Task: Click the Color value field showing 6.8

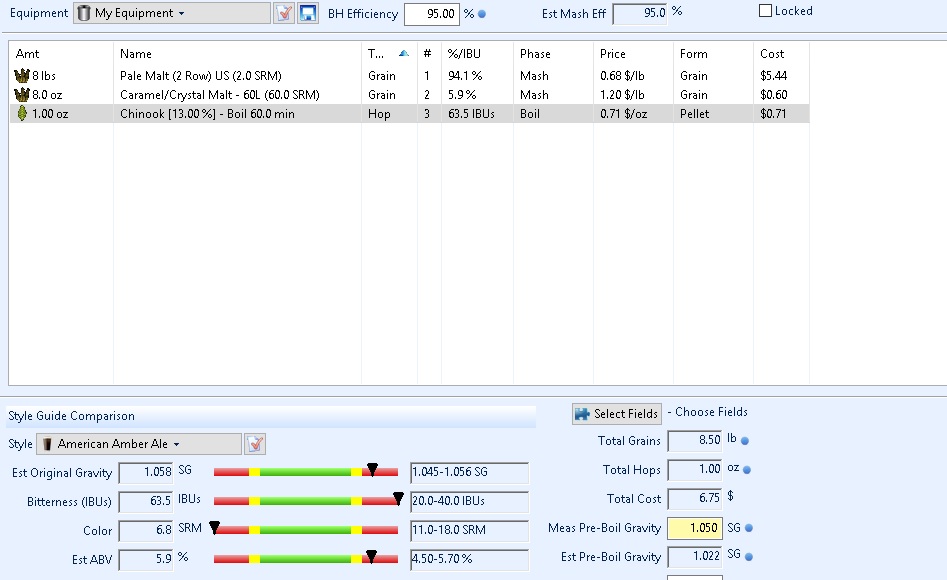Action: [x=146, y=530]
